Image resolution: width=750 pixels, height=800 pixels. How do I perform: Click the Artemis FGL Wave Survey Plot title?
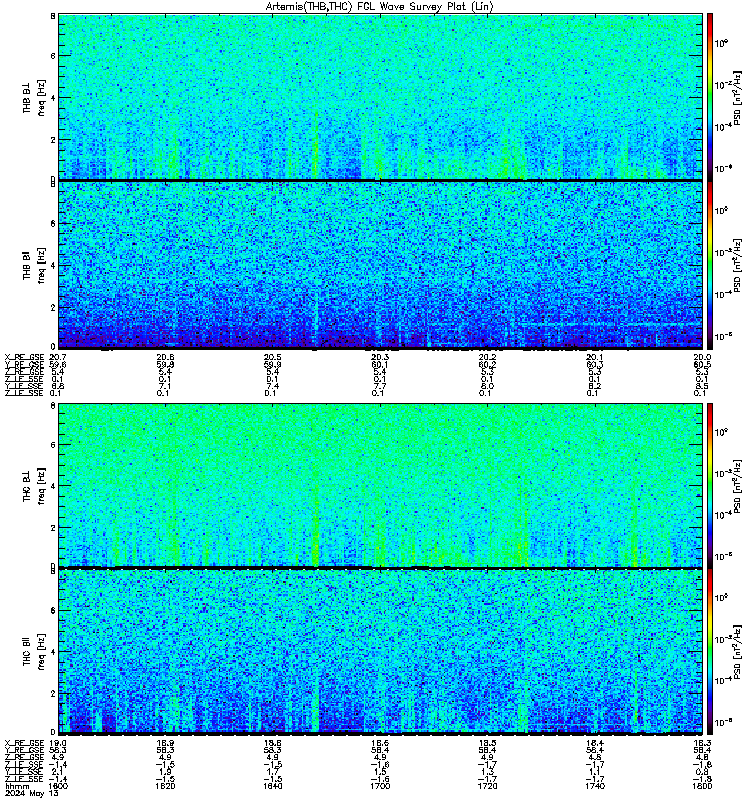(380, 7)
